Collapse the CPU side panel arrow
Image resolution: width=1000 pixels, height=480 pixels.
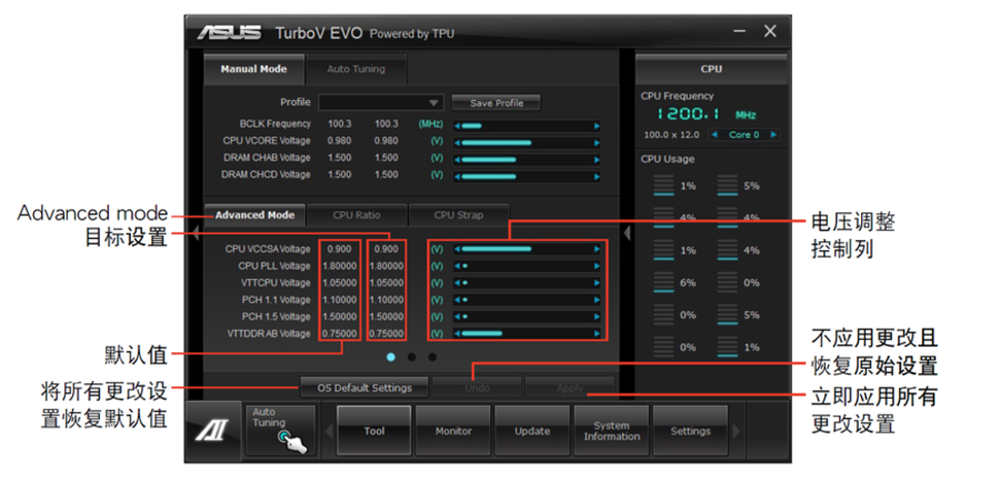click(627, 233)
